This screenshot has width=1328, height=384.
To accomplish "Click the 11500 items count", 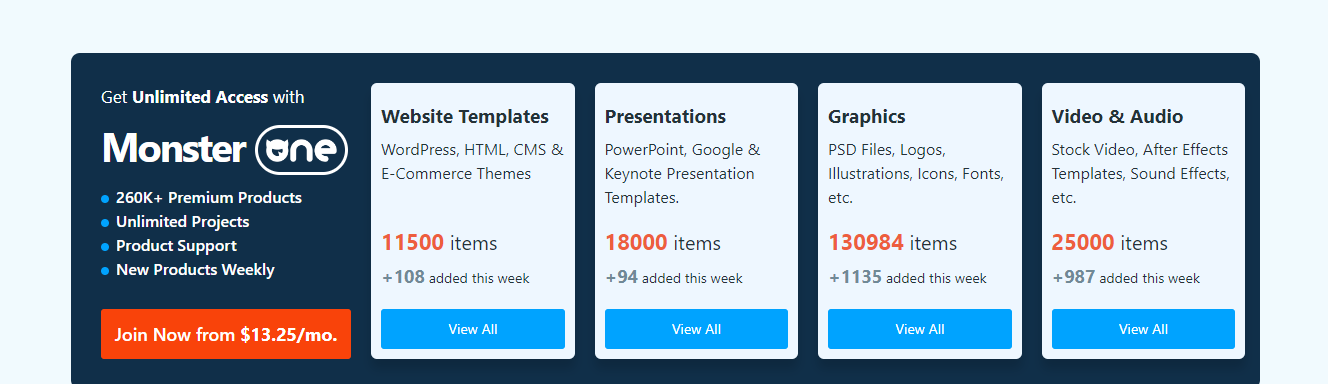I will pyautogui.click(x=439, y=243).
